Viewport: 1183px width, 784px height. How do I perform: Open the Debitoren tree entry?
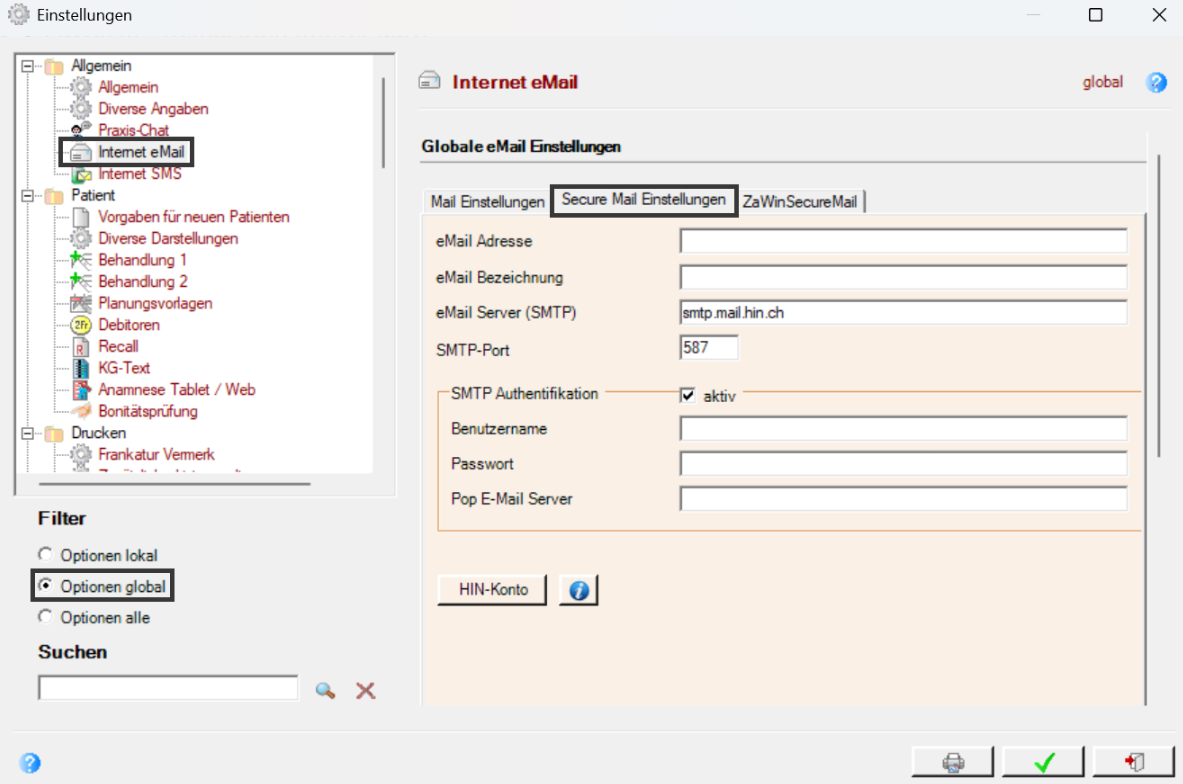click(129, 325)
